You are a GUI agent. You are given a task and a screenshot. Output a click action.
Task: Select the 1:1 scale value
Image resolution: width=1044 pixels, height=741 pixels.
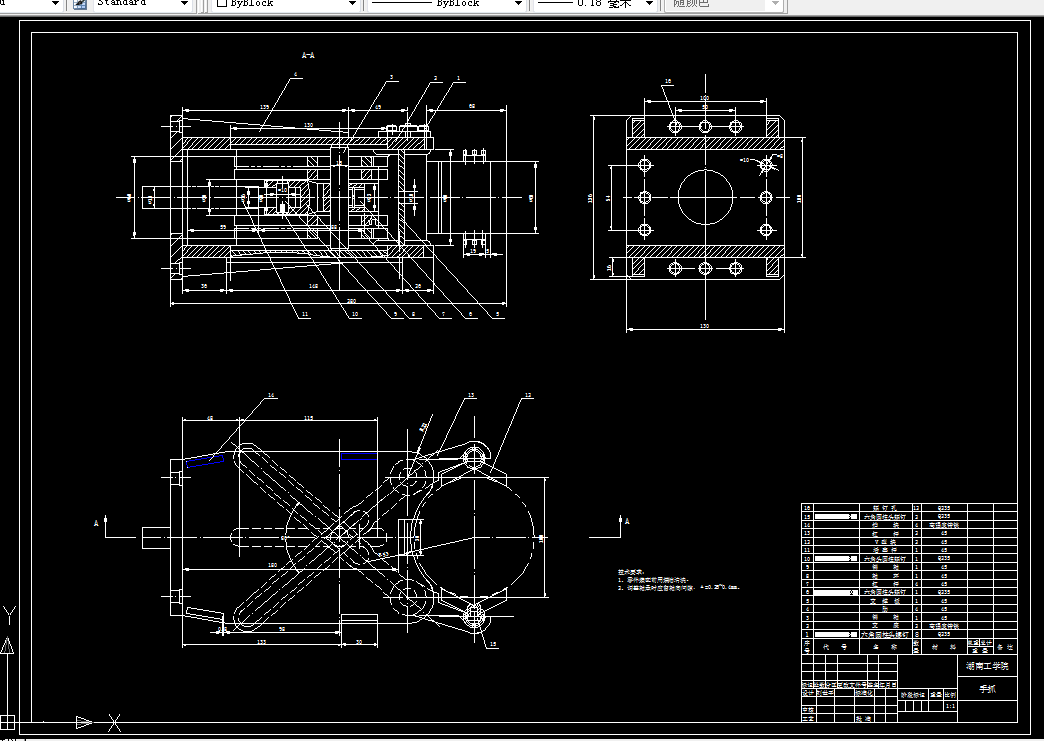click(x=950, y=706)
